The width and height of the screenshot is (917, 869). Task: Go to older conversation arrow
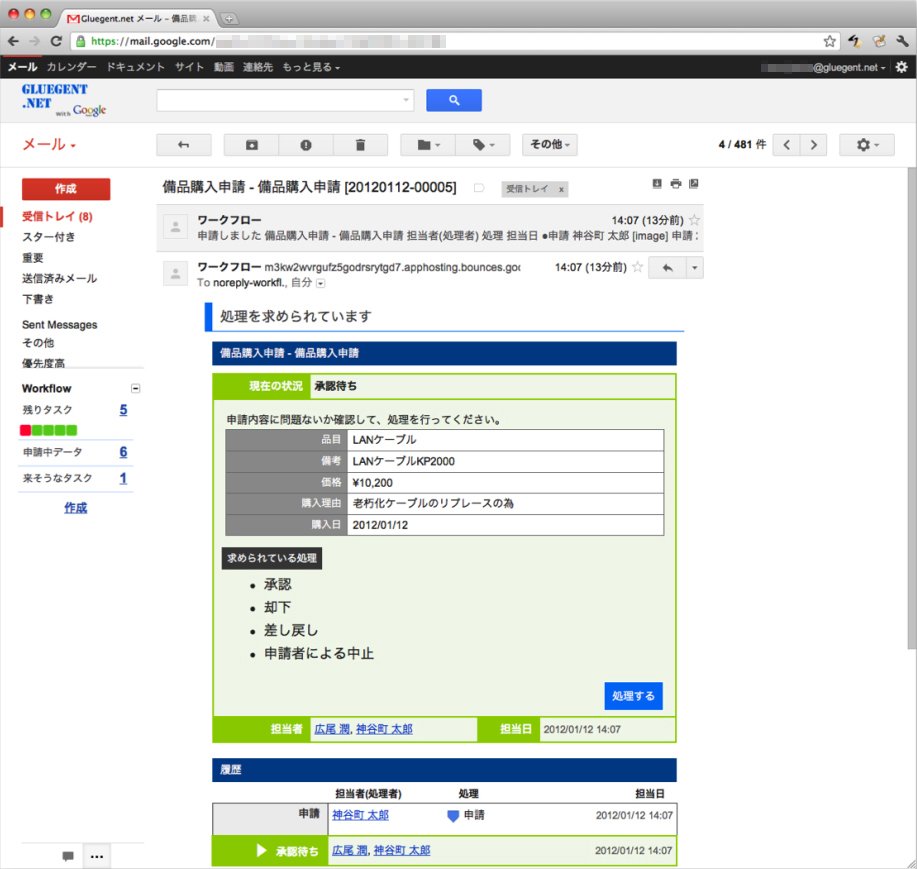click(813, 144)
